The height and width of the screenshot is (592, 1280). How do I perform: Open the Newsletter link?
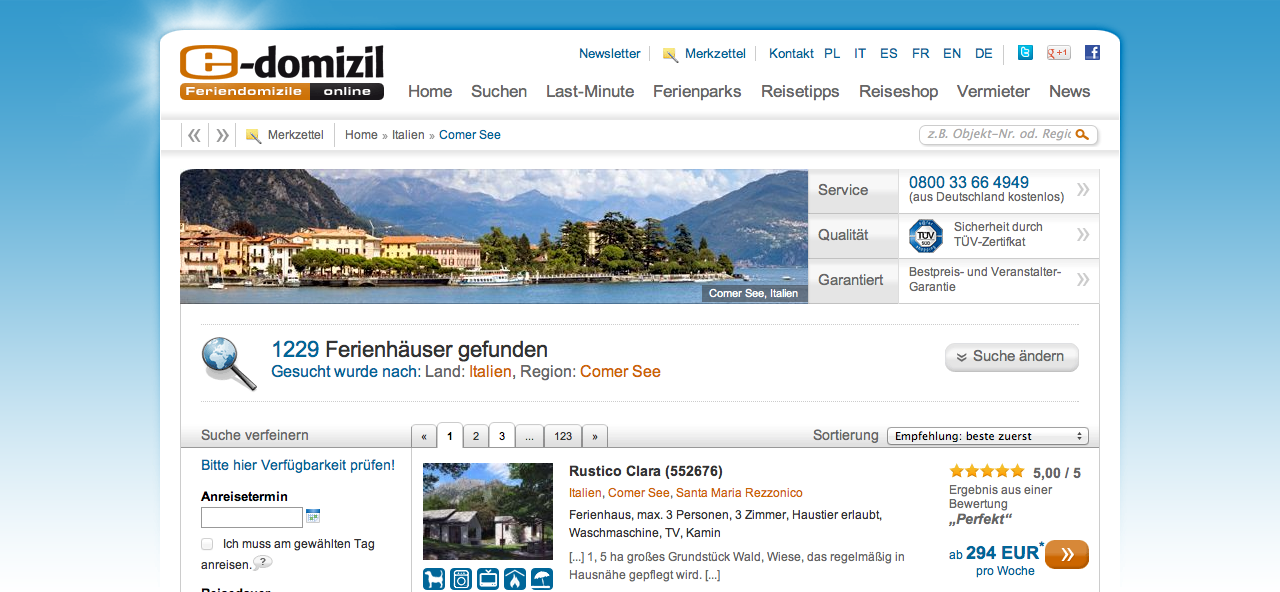coord(609,54)
